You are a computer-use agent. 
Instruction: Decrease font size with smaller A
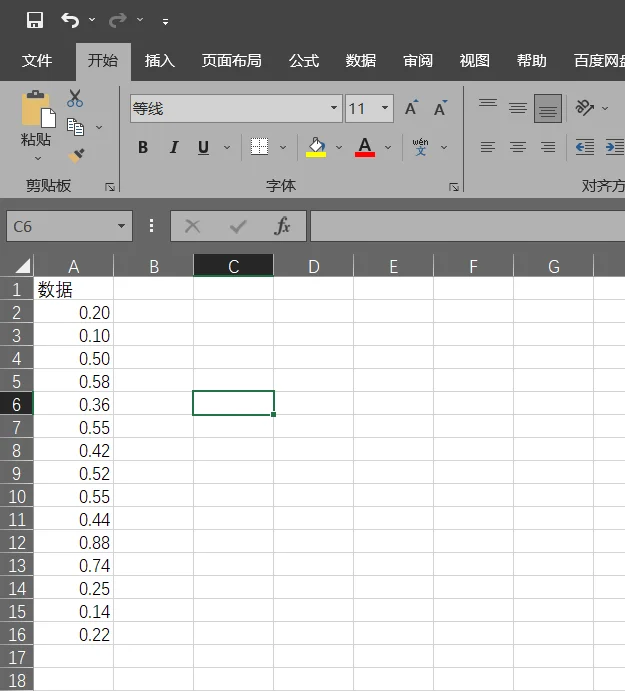440,108
